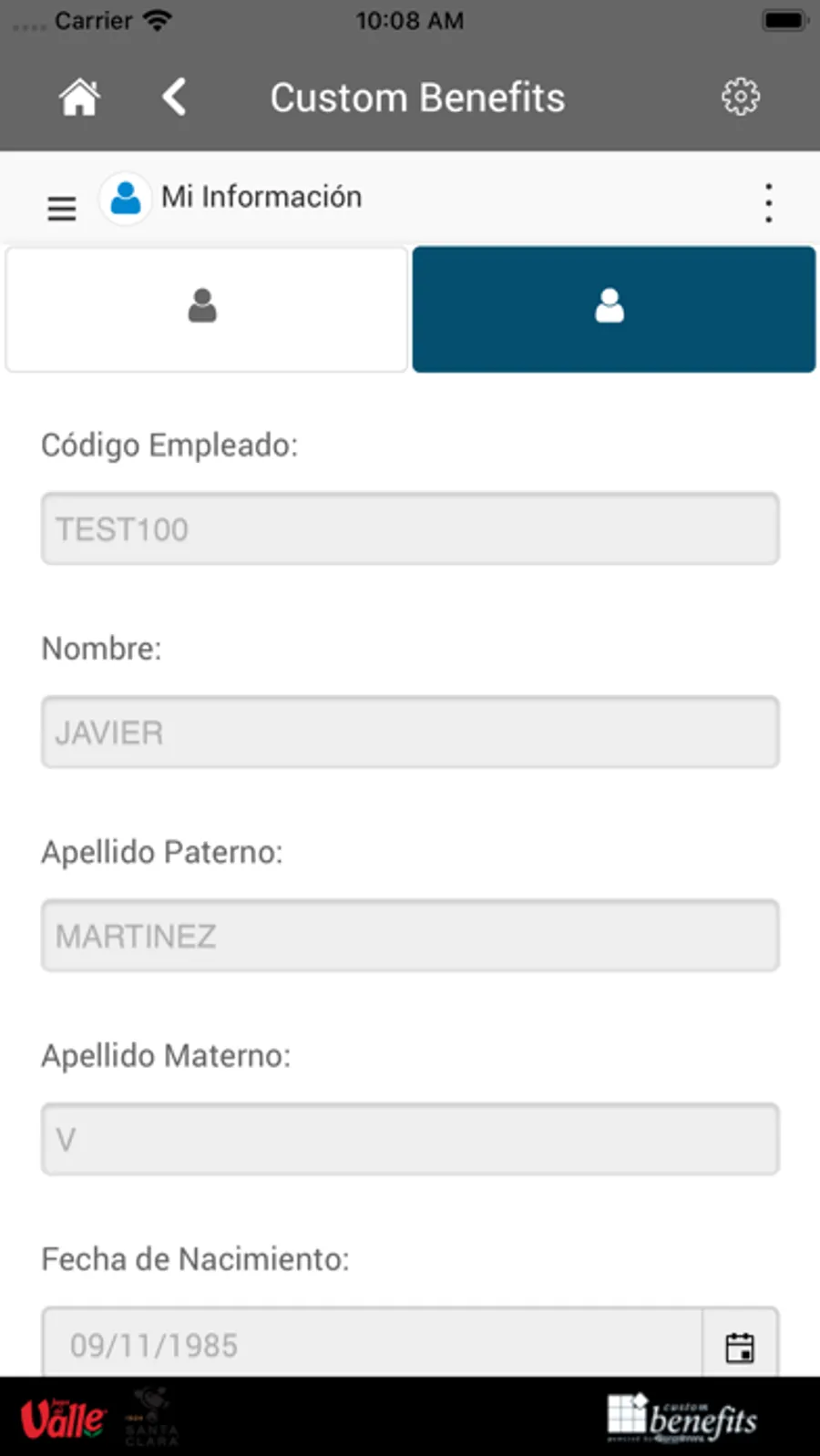The width and height of the screenshot is (820, 1456).
Task: Open settings via the gear icon
Action: click(x=740, y=97)
